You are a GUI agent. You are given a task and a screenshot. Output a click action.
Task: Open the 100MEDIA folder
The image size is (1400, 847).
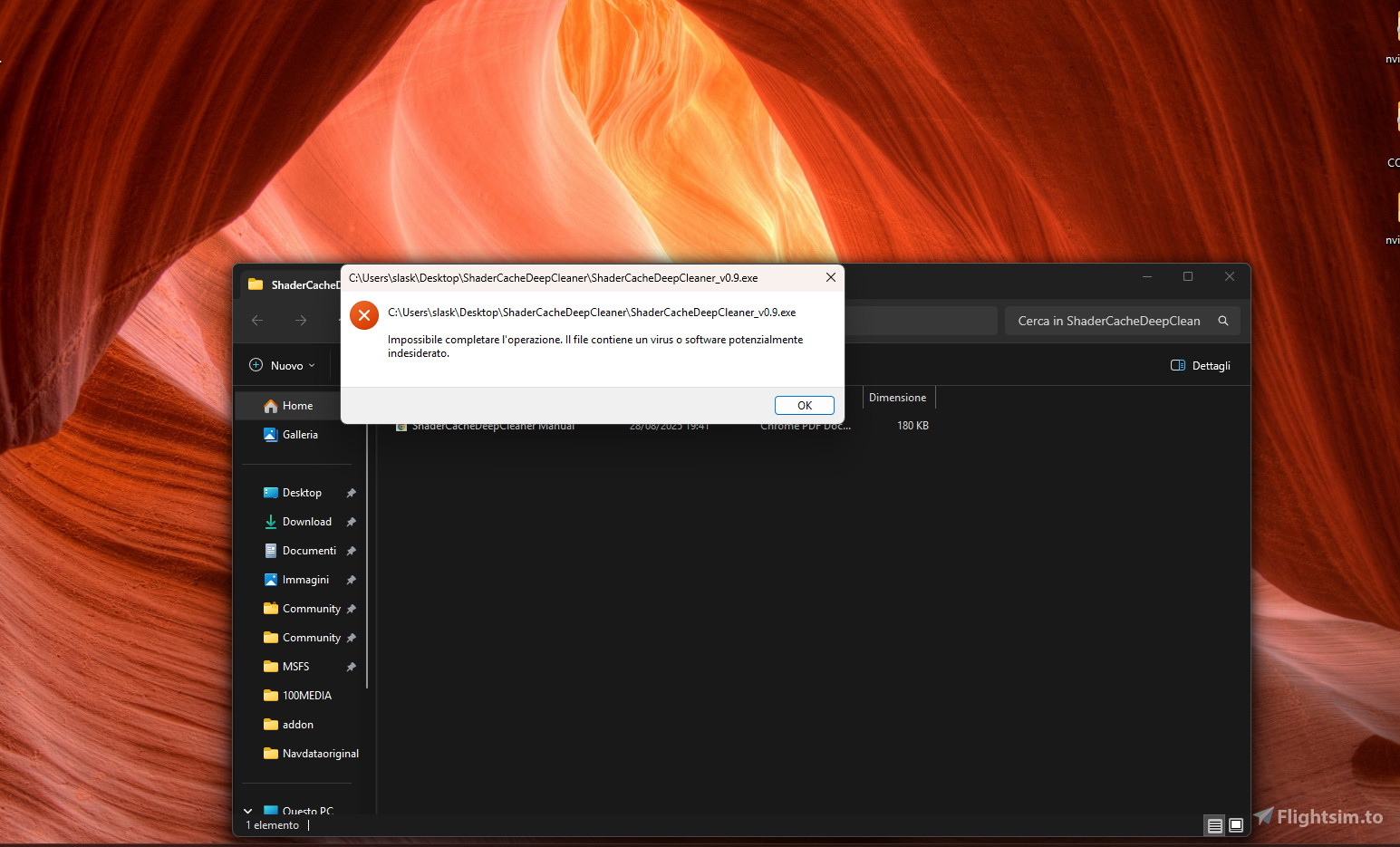click(x=306, y=695)
